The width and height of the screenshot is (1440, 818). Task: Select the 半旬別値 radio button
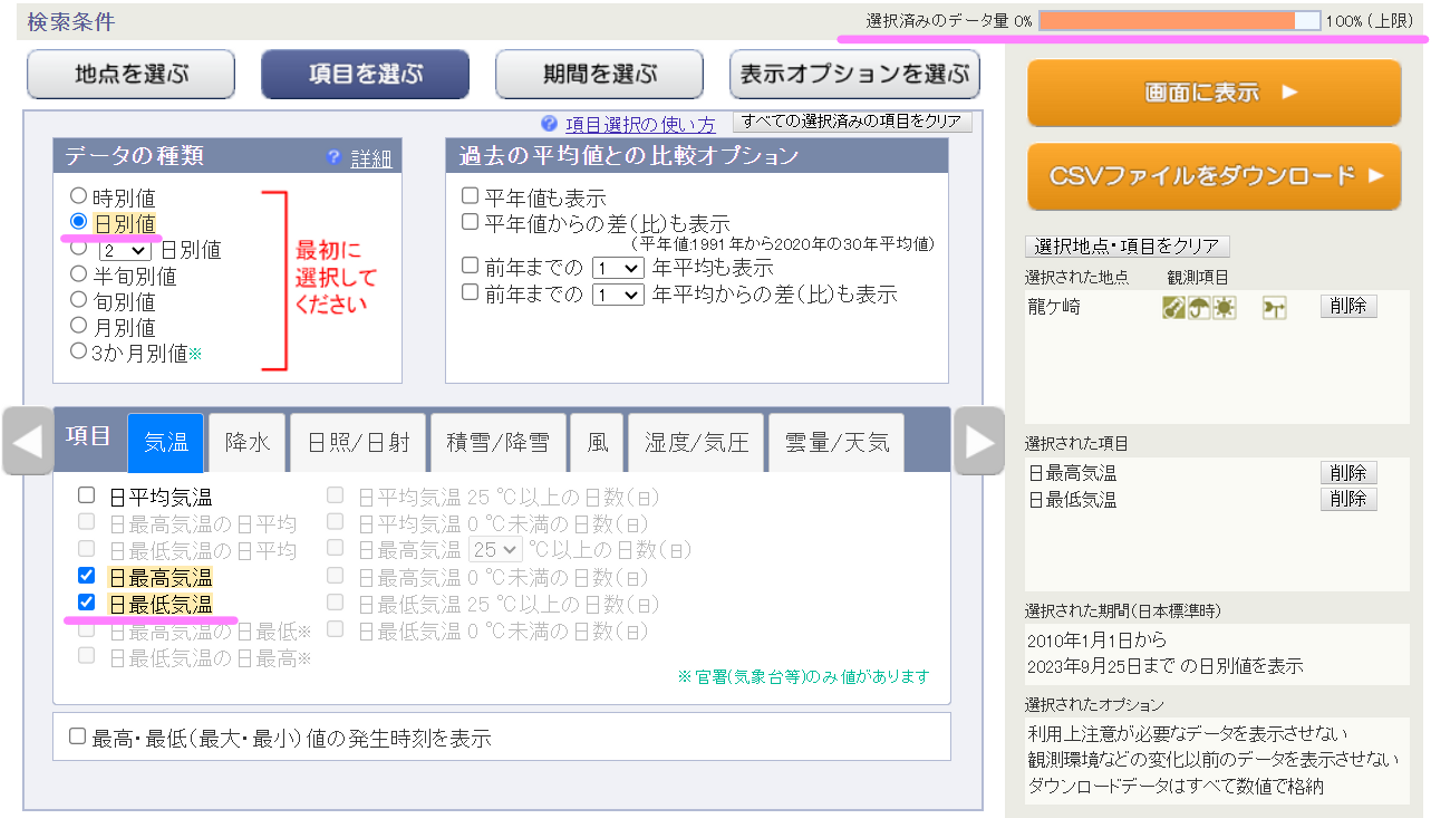pos(78,273)
